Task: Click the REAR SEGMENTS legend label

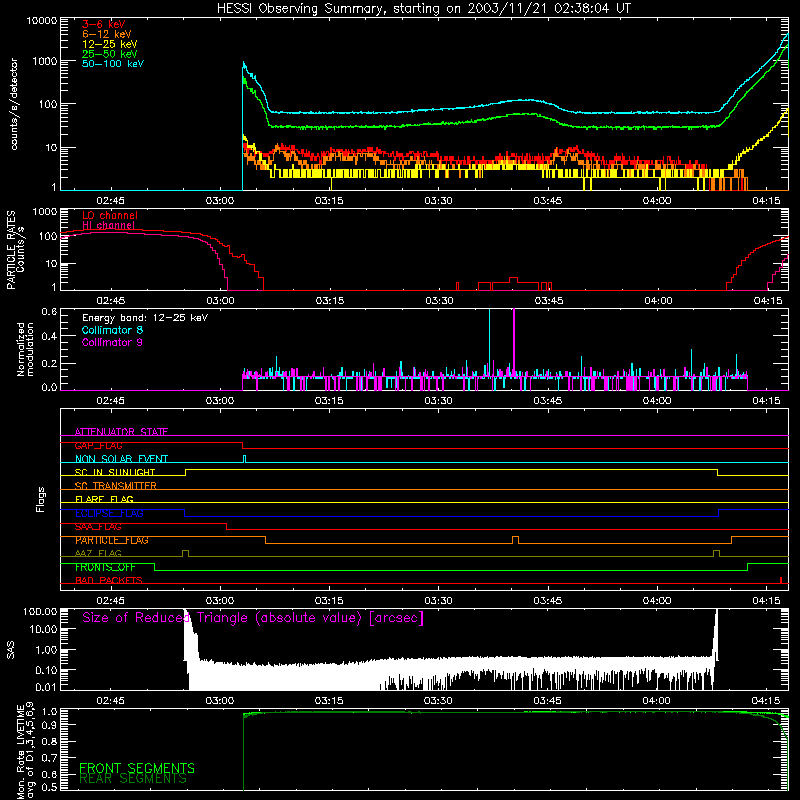Action: [x=133, y=779]
